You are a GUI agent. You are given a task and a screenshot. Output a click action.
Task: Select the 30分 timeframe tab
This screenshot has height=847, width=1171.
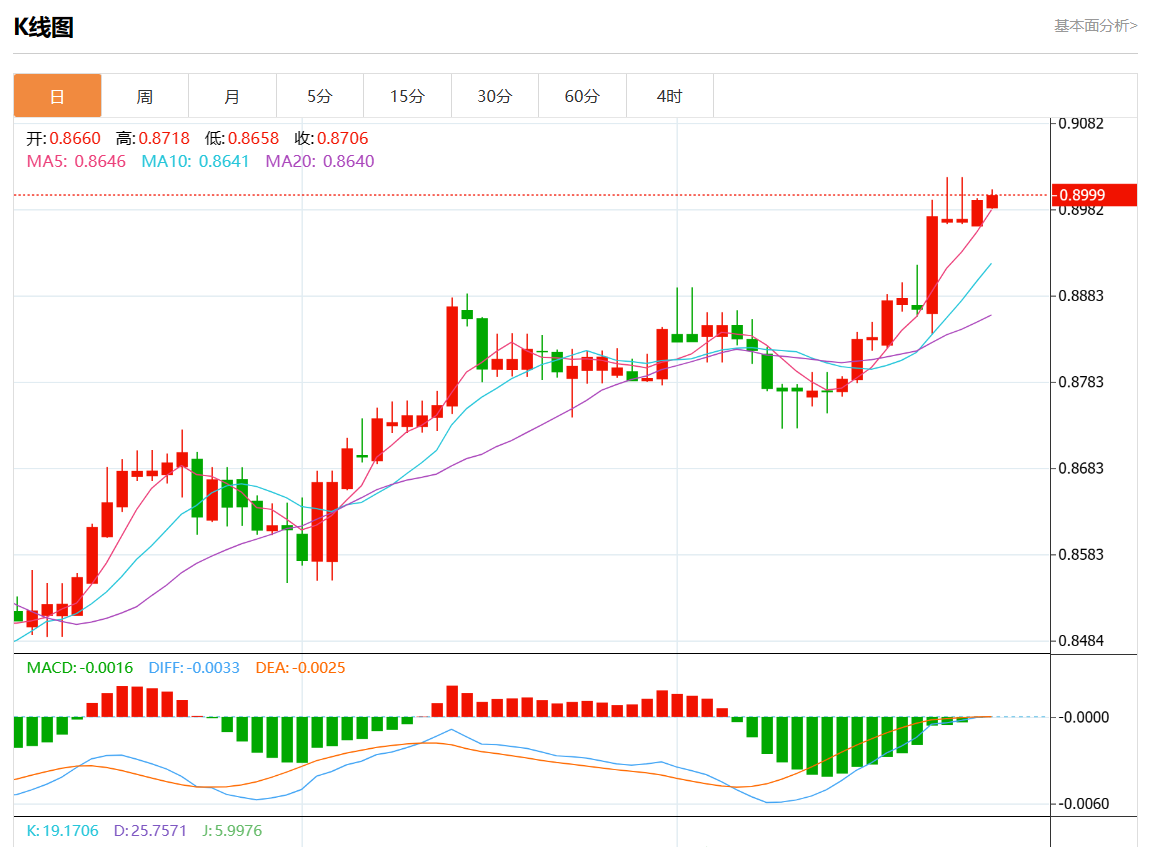[x=494, y=96]
